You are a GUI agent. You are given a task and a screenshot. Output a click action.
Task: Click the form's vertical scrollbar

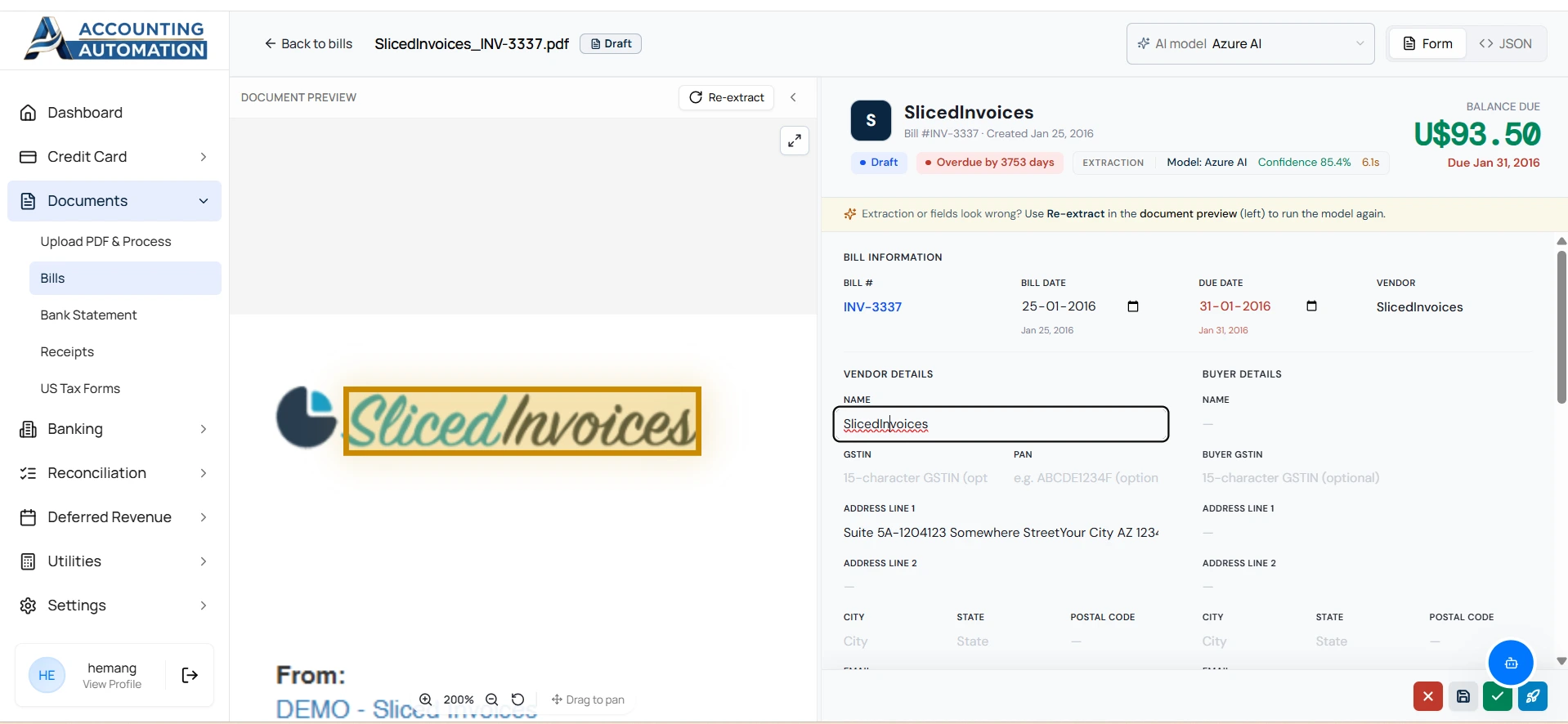pyautogui.click(x=1561, y=327)
